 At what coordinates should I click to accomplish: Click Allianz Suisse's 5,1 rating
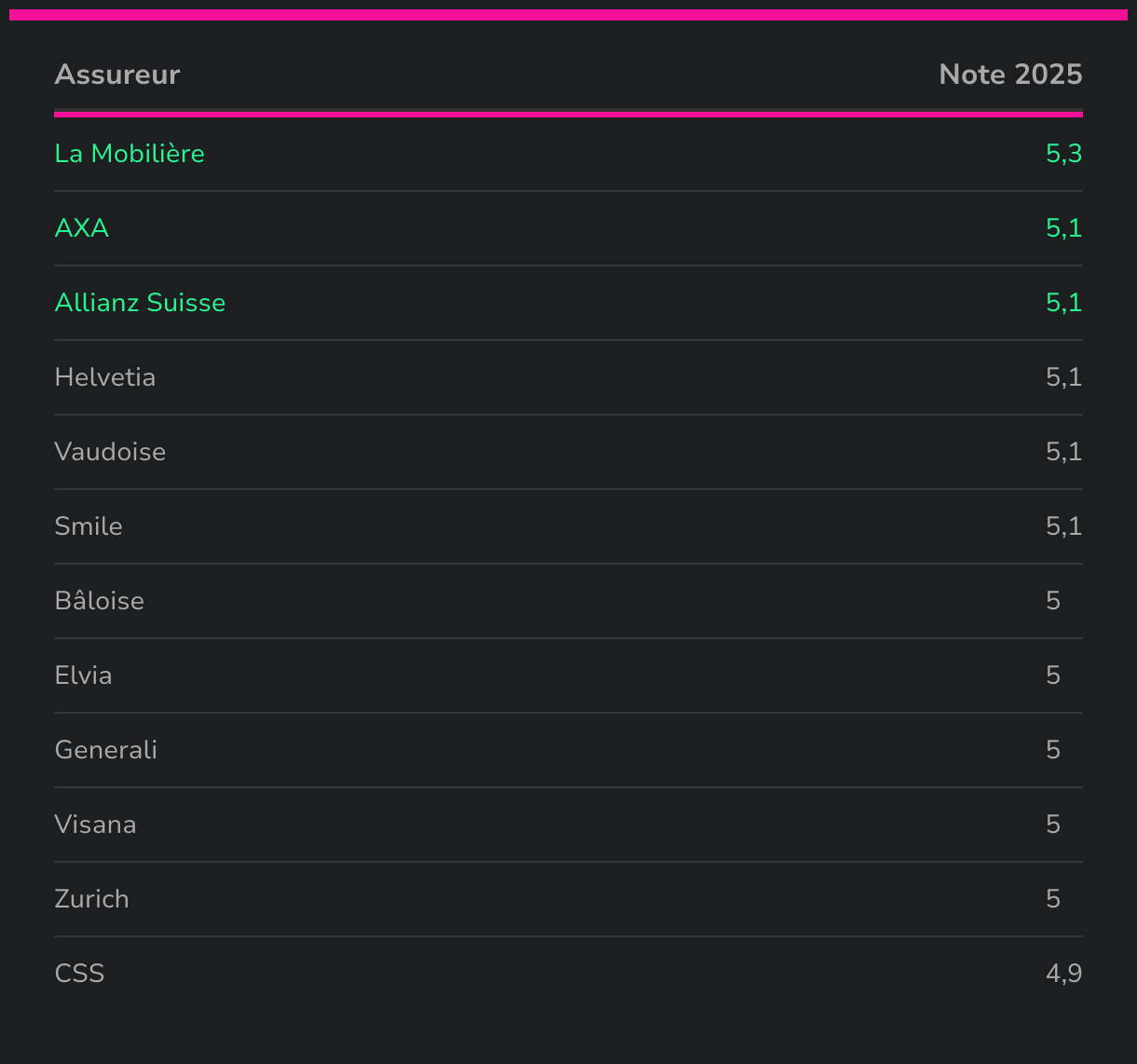click(1063, 303)
